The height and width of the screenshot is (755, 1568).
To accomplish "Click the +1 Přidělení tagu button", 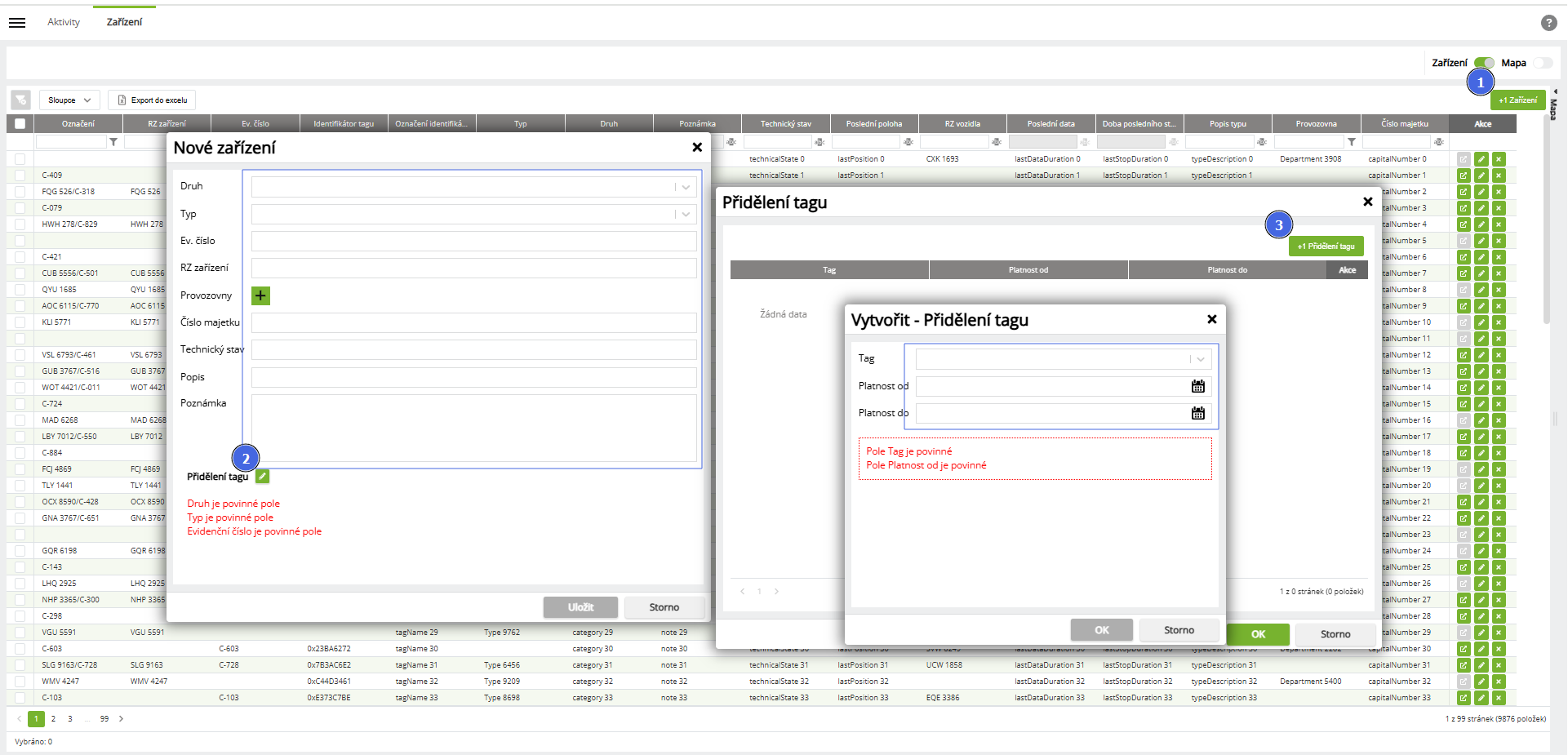I will (1326, 246).
